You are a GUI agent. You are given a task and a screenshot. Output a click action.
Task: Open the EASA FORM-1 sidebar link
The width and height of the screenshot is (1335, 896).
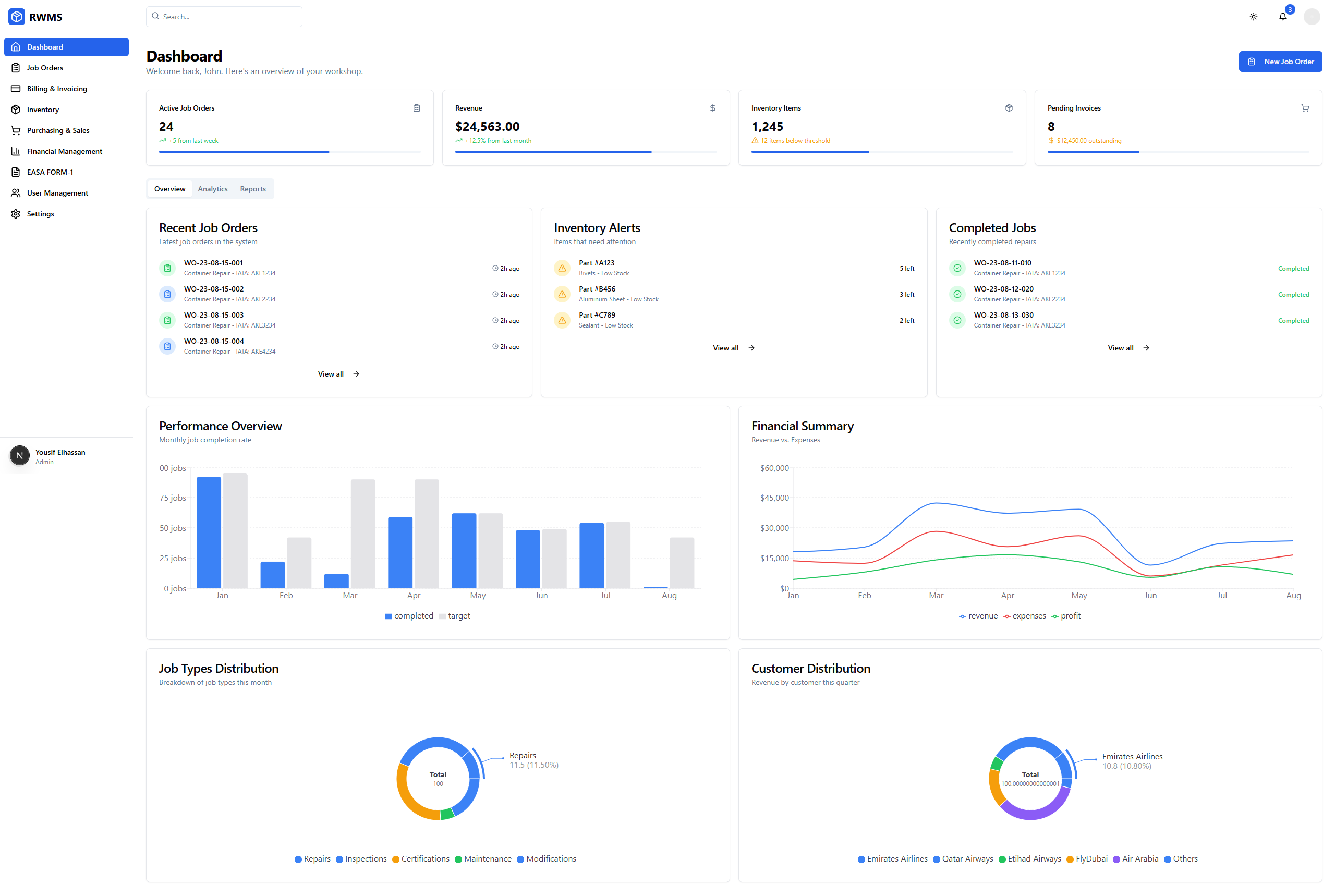pyautogui.click(x=50, y=172)
